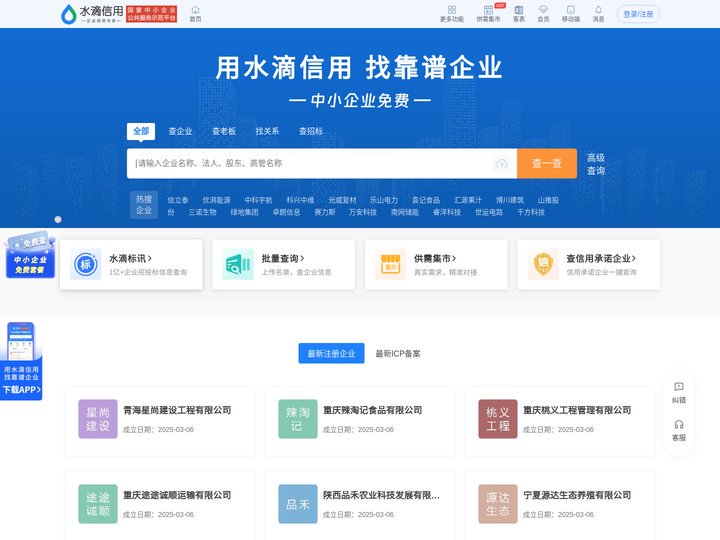
Task: Click the 下载APP phone promo banner
Action: coord(21,361)
